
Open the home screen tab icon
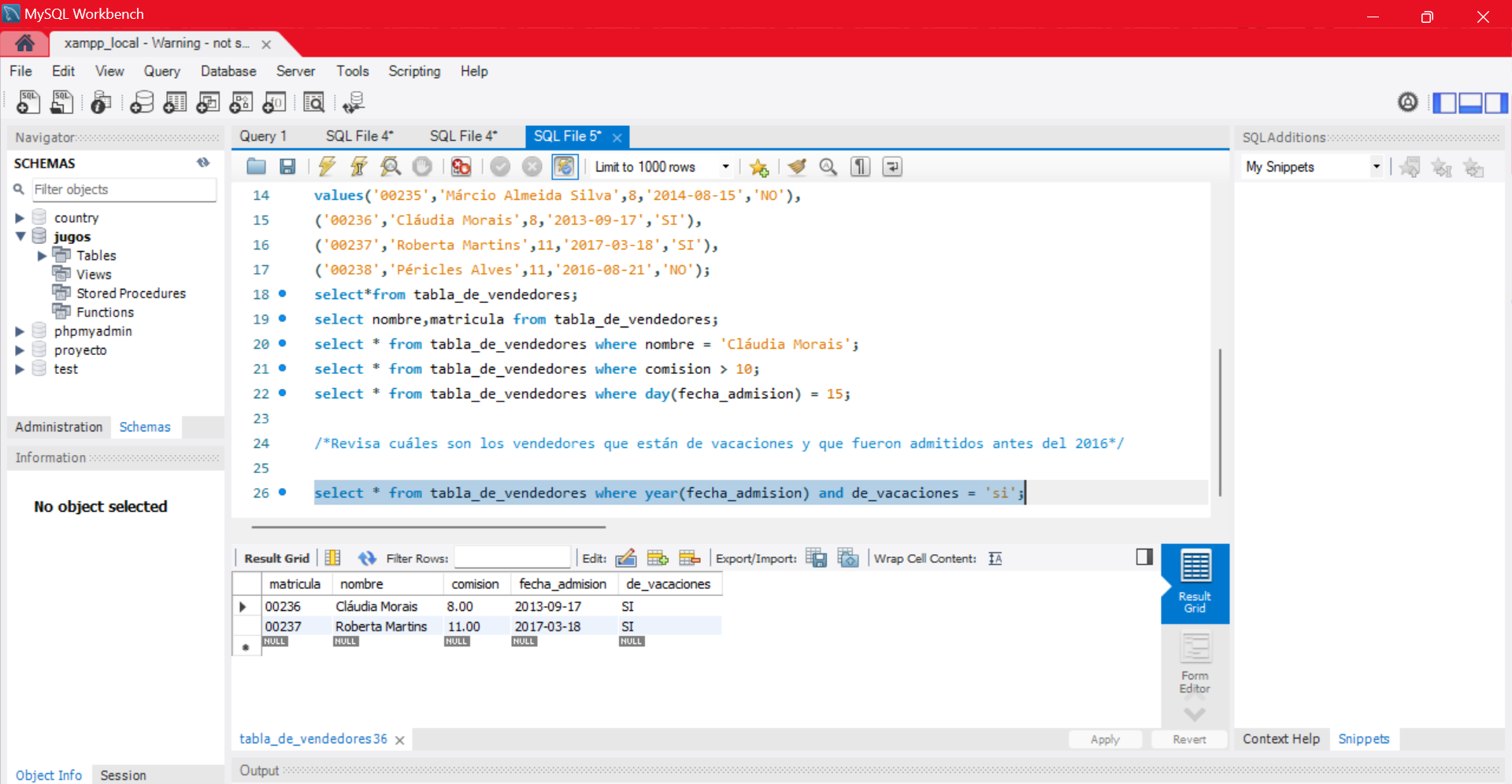point(24,43)
